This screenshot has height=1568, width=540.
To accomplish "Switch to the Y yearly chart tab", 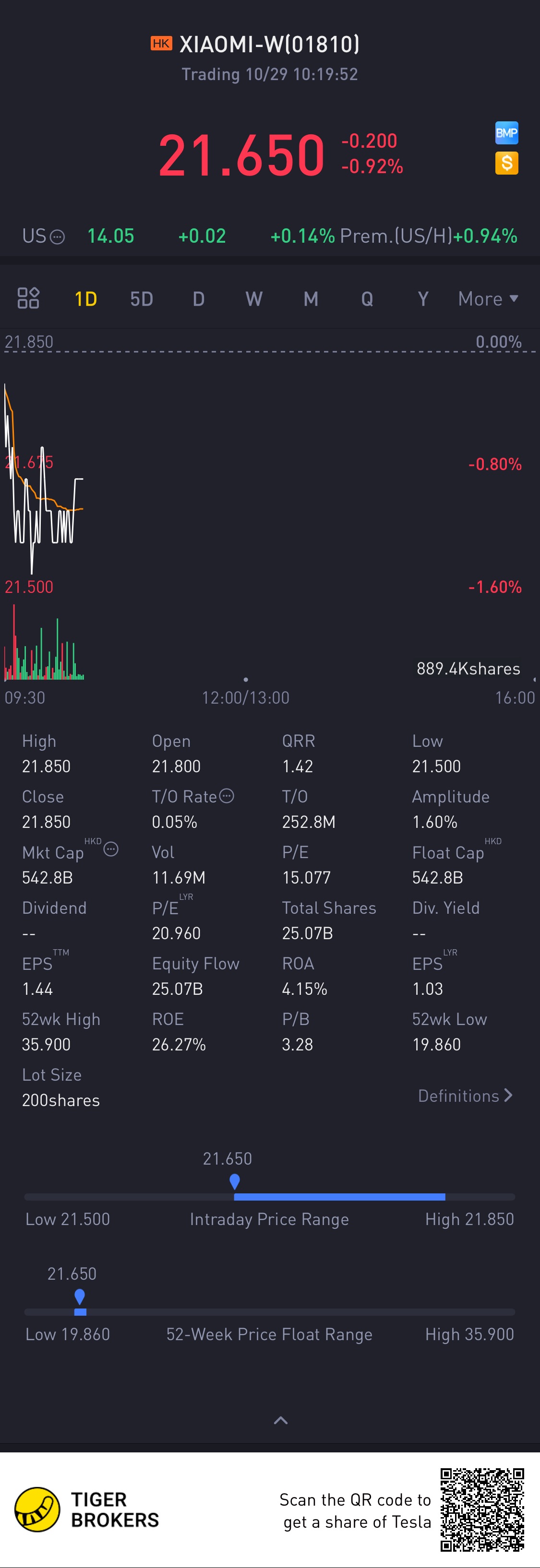I will 423,299.
